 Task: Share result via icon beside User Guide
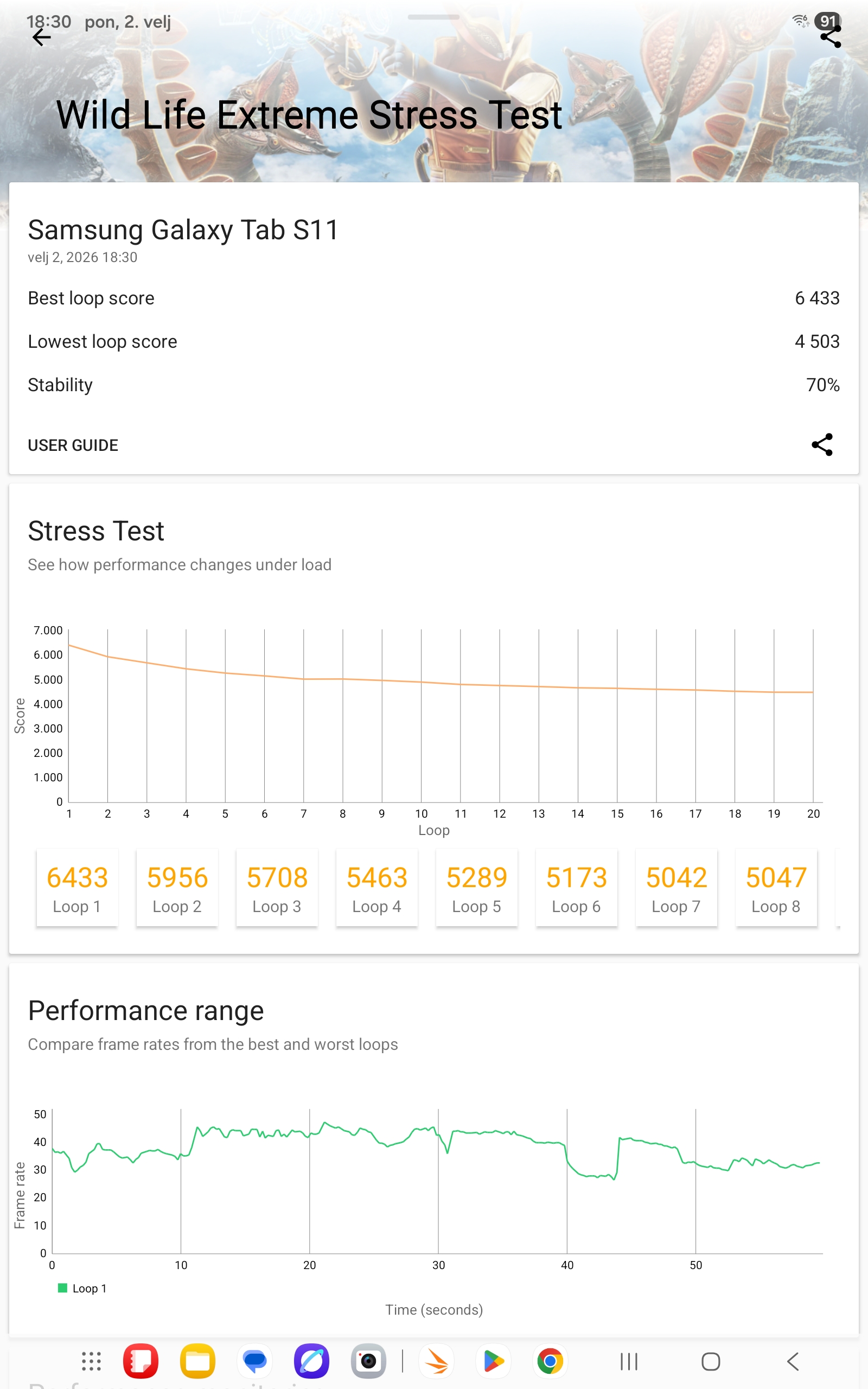(821, 445)
